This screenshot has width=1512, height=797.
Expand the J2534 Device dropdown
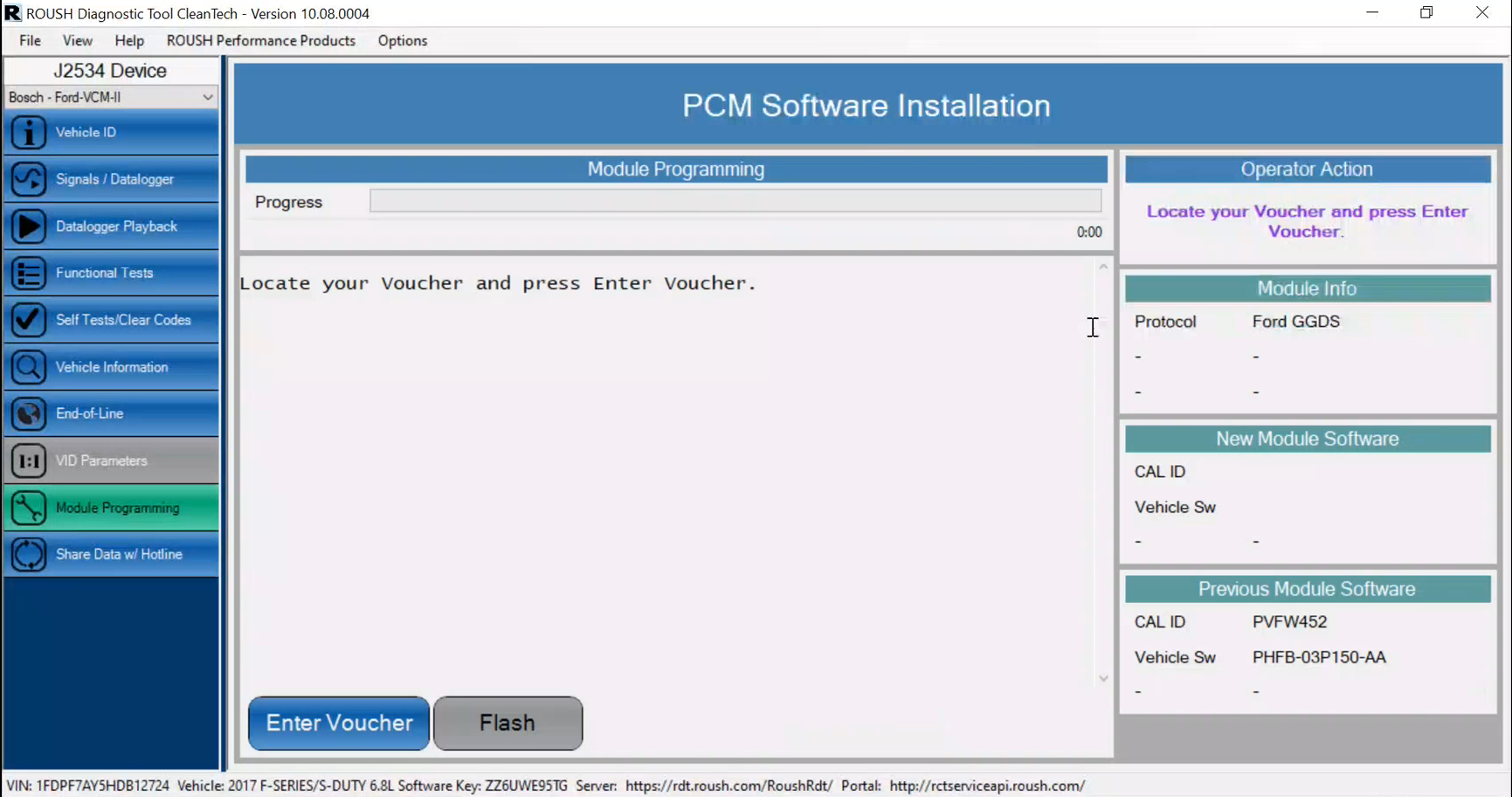click(207, 97)
